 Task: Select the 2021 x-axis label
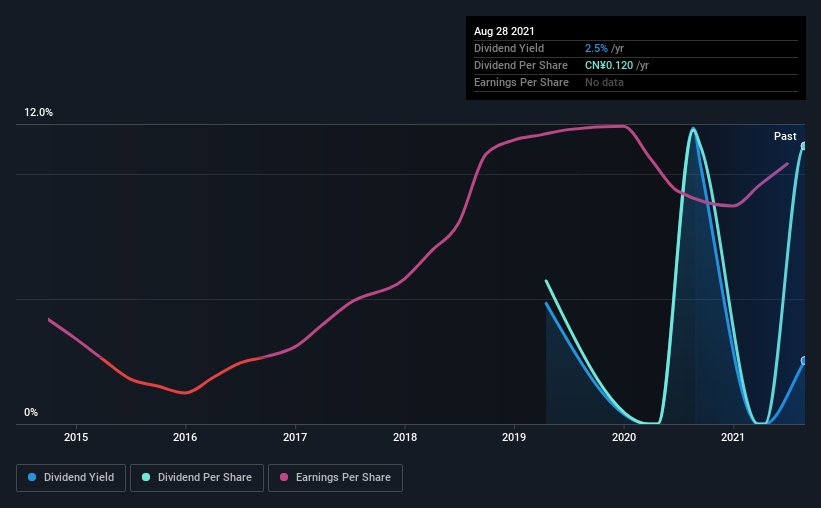(x=733, y=437)
